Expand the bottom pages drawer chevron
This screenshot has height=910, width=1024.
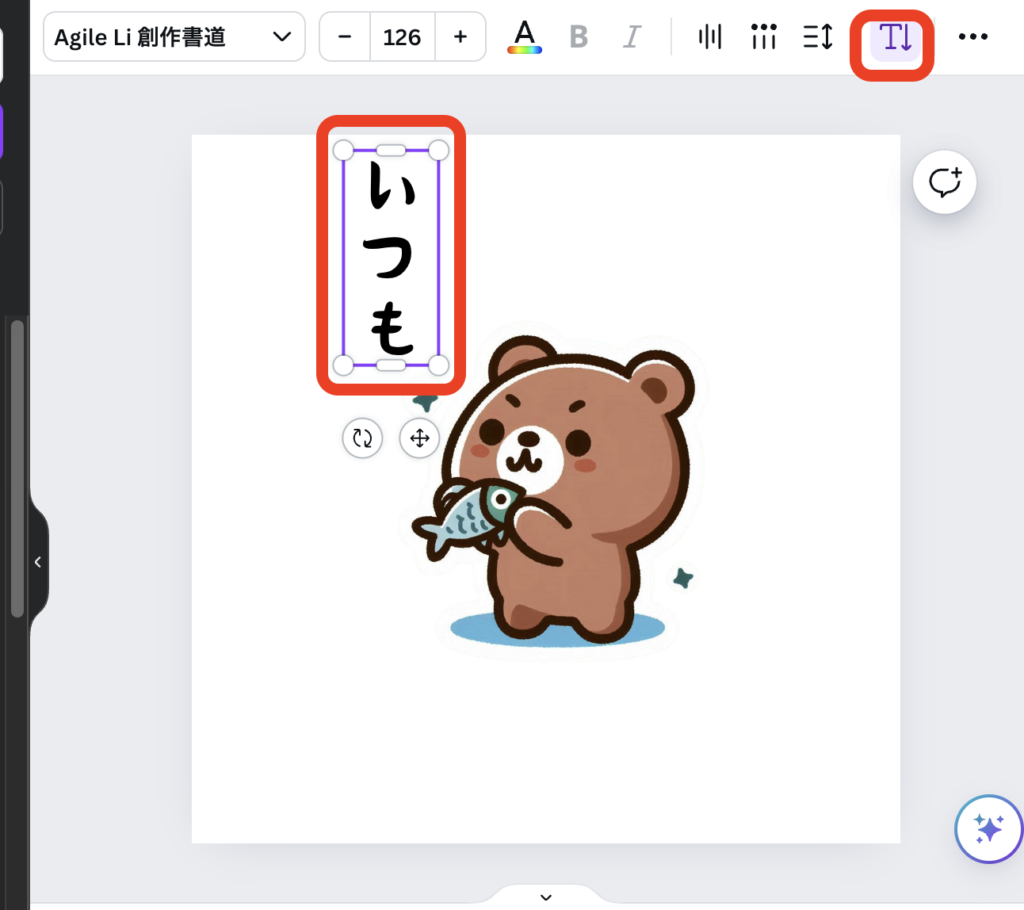pos(546,896)
